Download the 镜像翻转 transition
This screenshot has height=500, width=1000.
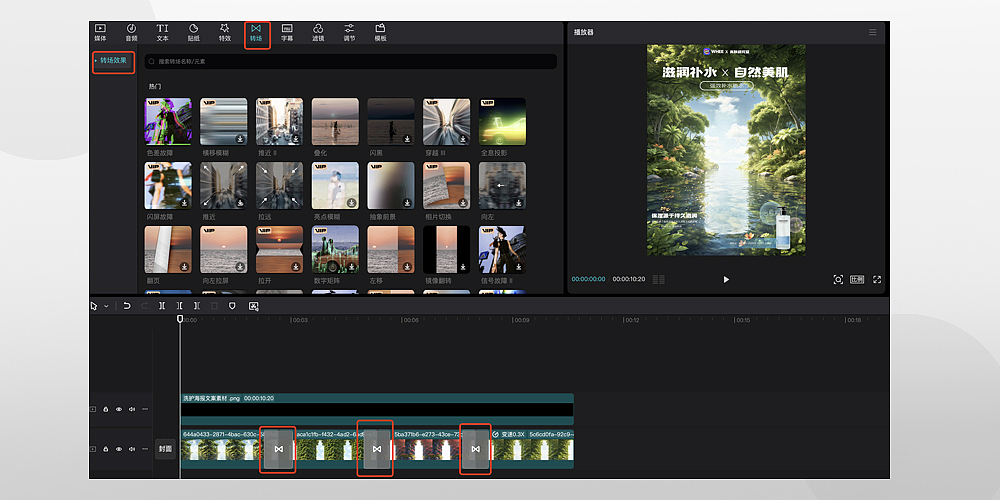[463, 266]
